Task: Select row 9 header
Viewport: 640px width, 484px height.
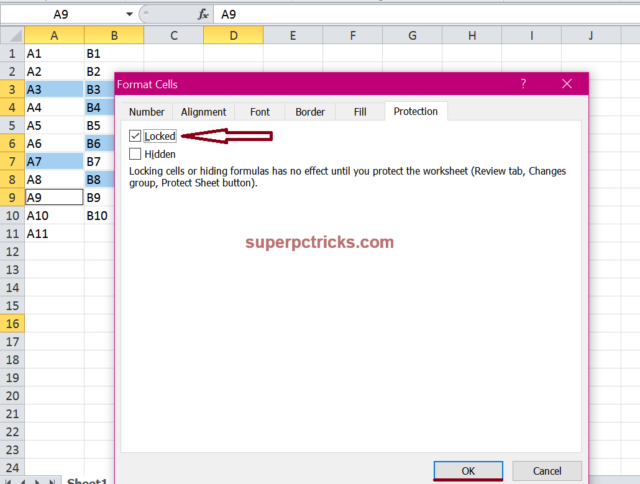Action: point(12,198)
